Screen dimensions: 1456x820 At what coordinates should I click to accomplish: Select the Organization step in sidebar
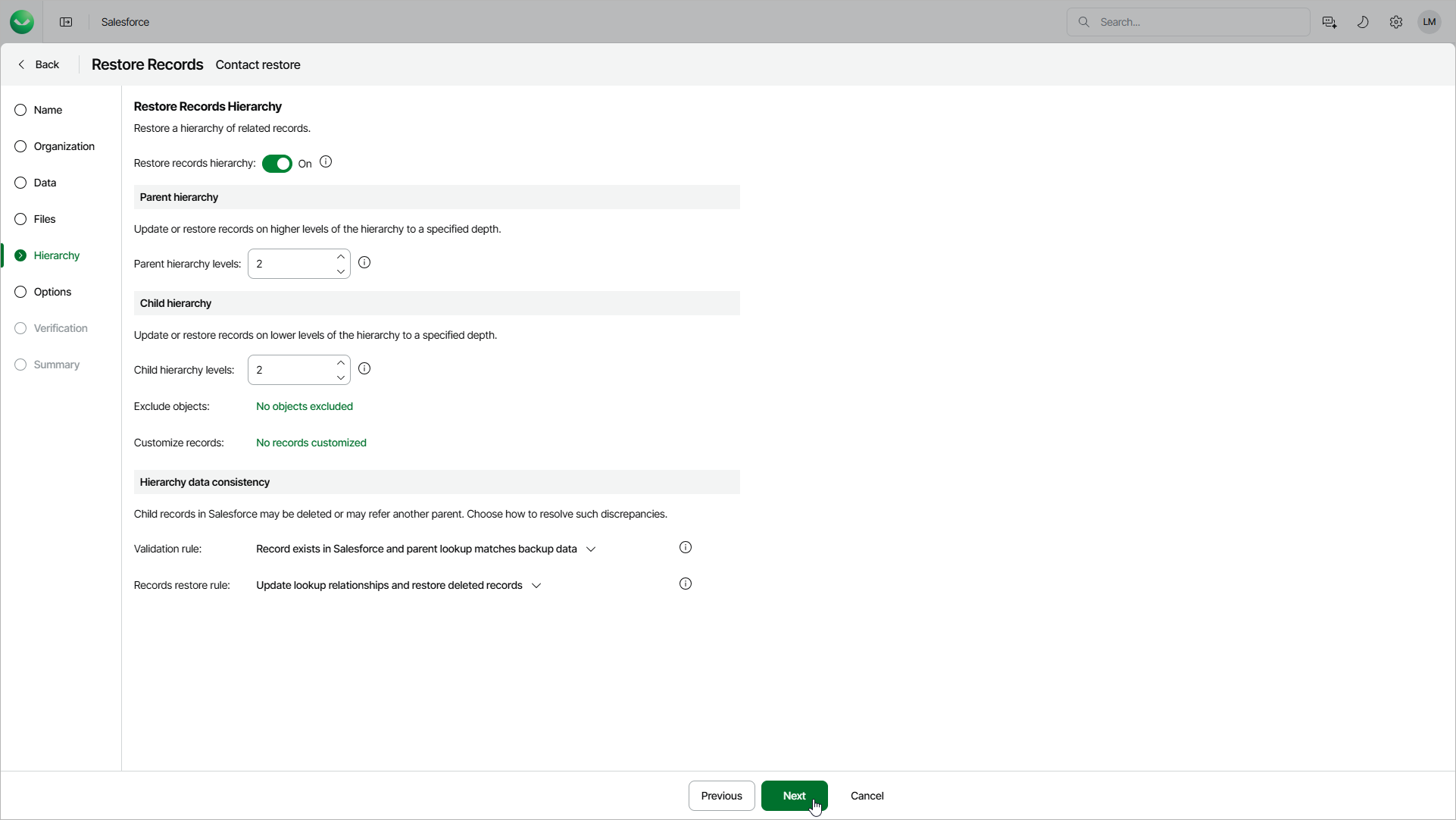[x=64, y=146]
